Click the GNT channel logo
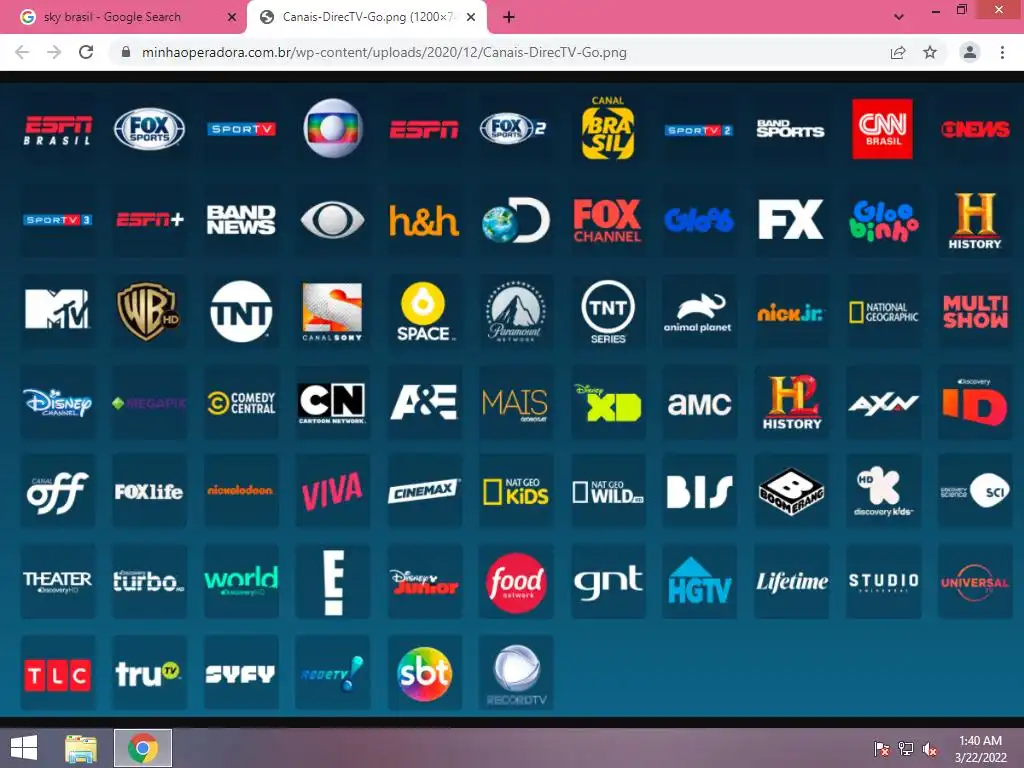The height and width of the screenshot is (768, 1024). pyautogui.click(x=608, y=581)
